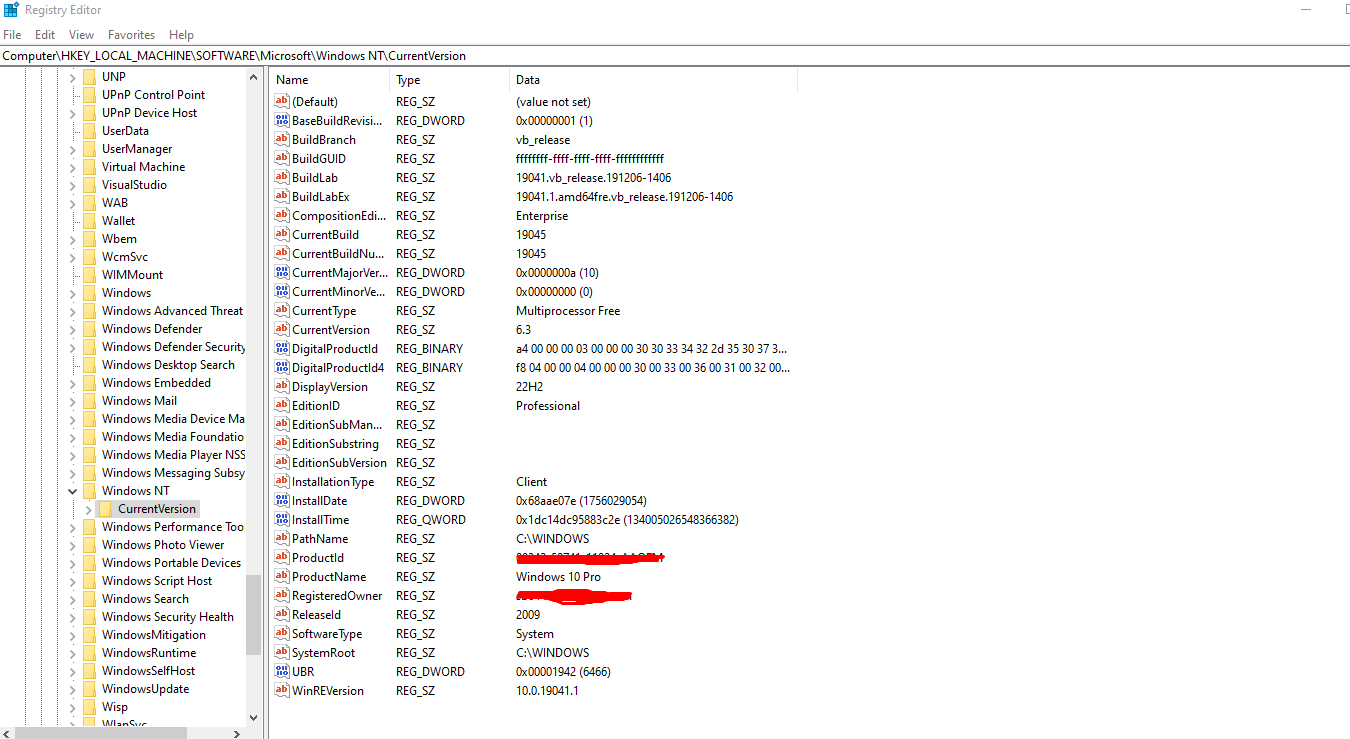Click the Registry Editor app icon in title bar
This screenshot has height=739, width=1350.
(10, 10)
